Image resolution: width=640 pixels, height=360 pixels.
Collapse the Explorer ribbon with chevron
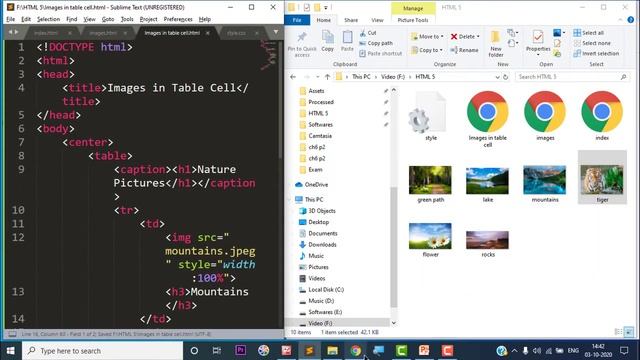620,20
